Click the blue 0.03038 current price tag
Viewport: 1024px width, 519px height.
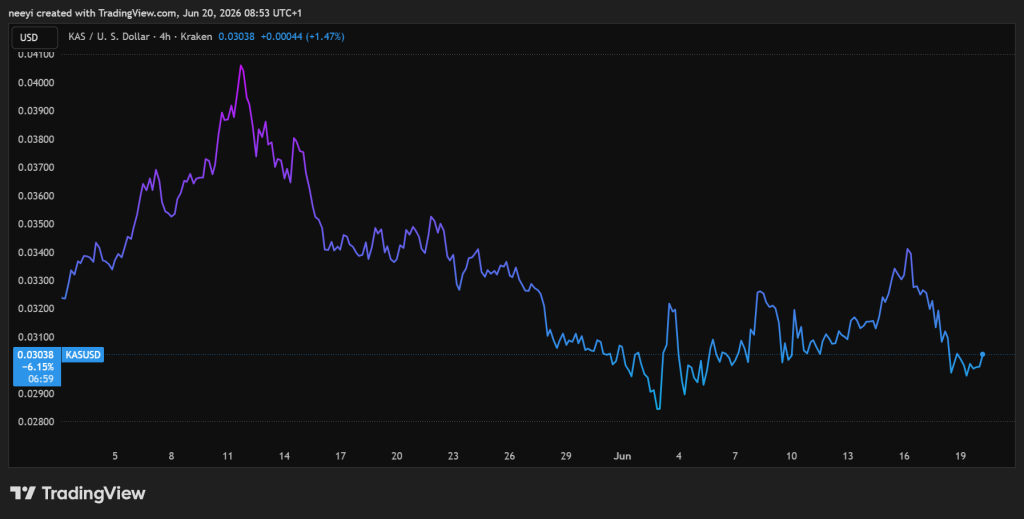point(37,366)
